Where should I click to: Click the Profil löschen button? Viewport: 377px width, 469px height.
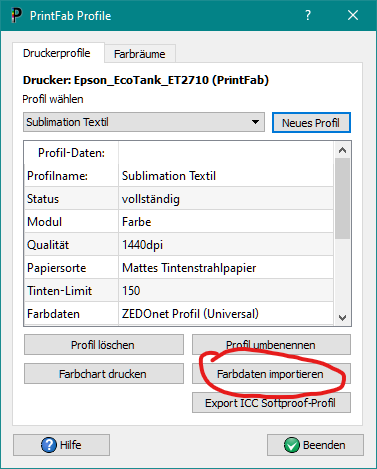pos(104,345)
